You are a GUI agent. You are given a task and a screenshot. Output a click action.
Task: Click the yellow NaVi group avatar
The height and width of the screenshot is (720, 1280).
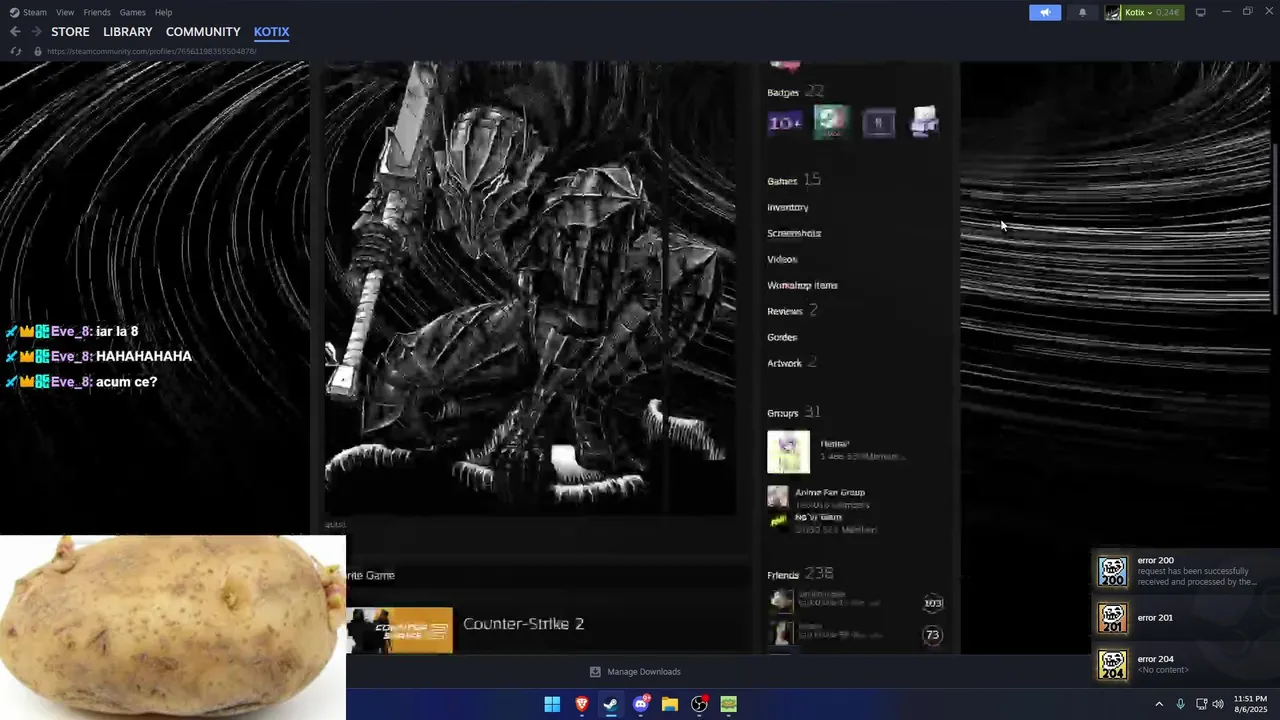point(777,521)
